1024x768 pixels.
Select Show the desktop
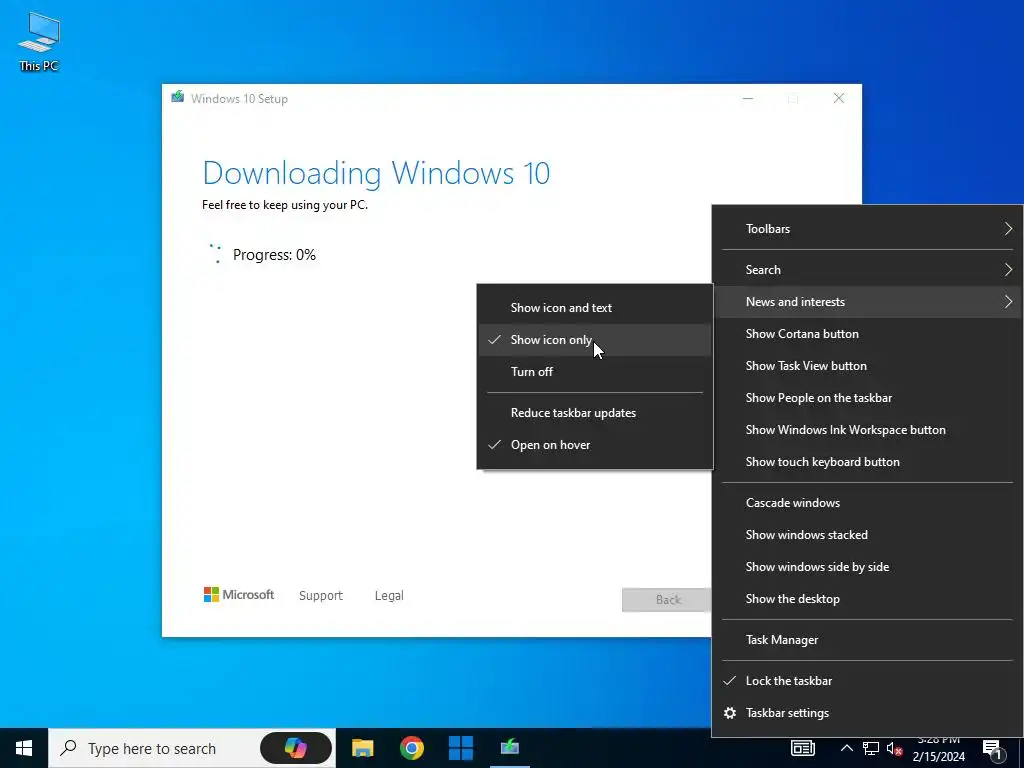(867, 599)
